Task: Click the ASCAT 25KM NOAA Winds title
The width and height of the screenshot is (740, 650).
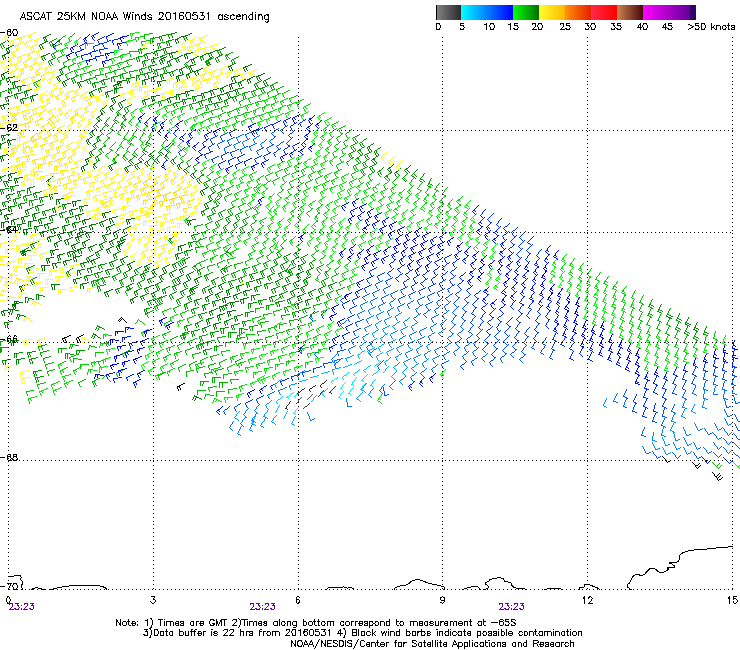Action: click(x=144, y=17)
